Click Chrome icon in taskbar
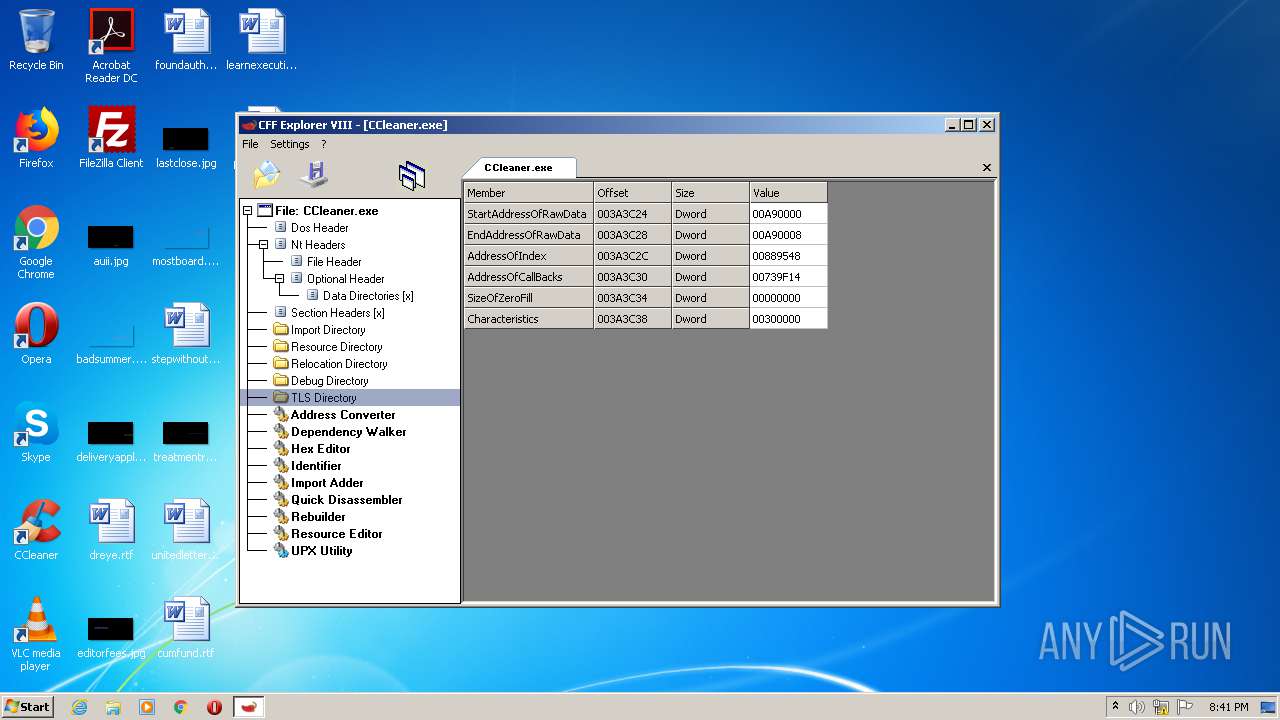Image resolution: width=1280 pixels, height=720 pixels. [181, 707]
